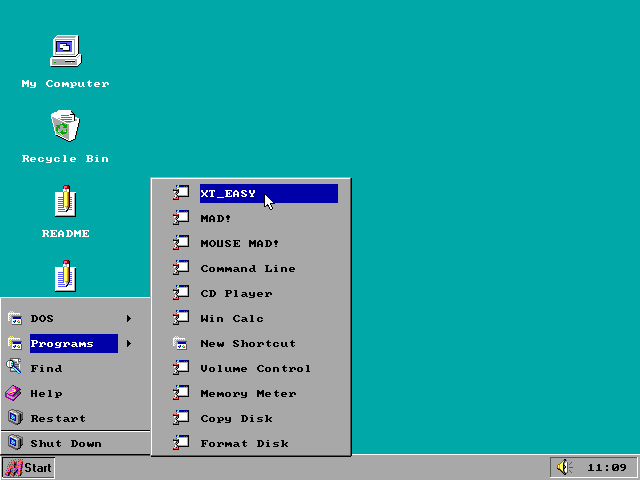
Task: Click the Start button on taskbar
Action: coord(28,468)
